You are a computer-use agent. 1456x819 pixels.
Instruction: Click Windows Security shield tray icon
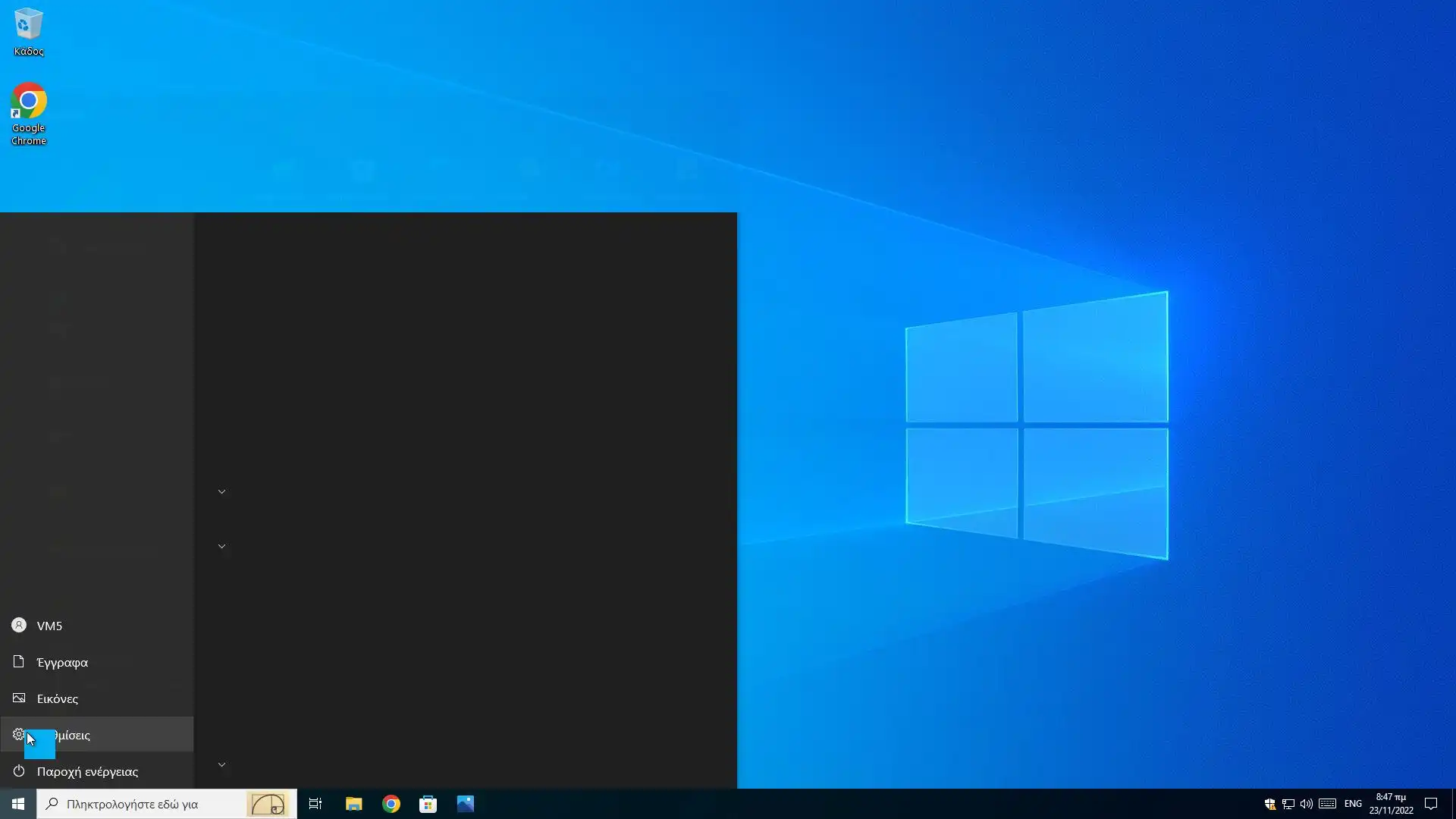pos(1269,804)
